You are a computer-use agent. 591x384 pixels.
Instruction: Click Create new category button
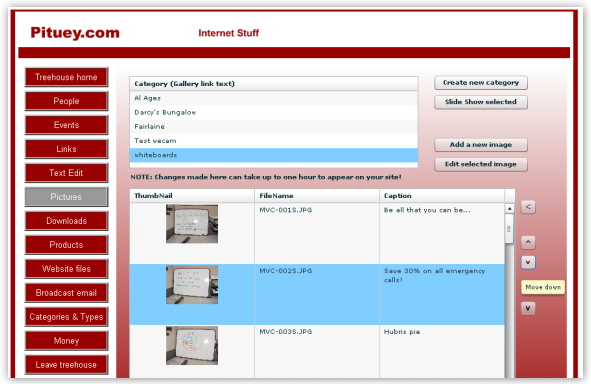pyautogui.click(x=481, y=83)
